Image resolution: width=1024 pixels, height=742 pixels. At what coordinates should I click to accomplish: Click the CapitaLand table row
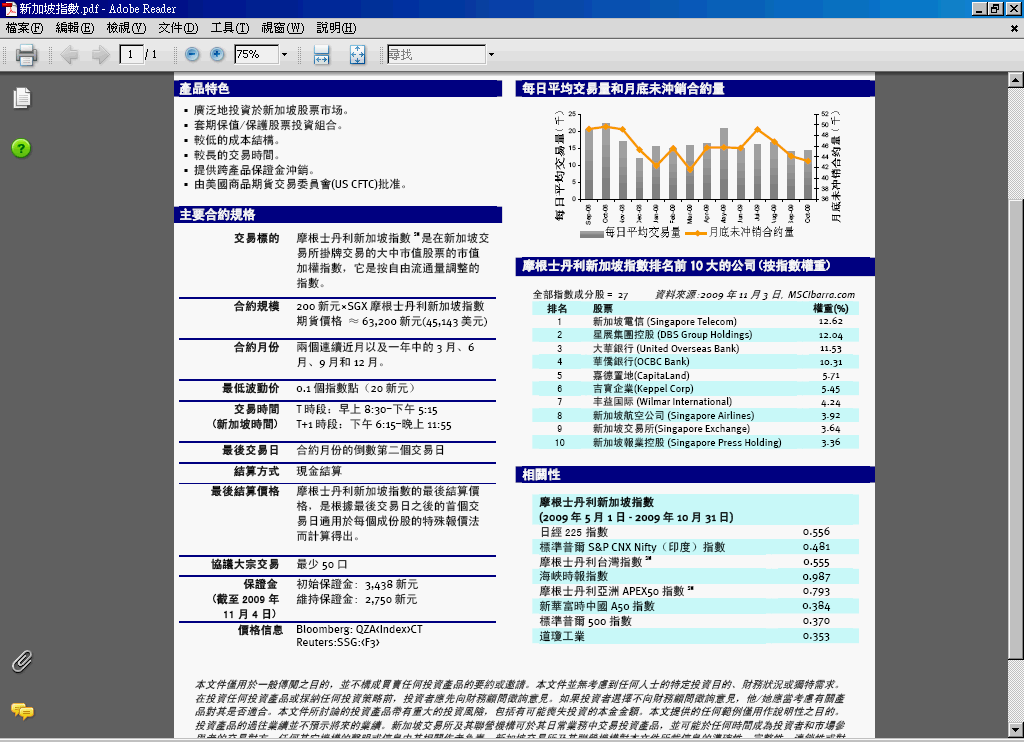click(x=696, y=376)
